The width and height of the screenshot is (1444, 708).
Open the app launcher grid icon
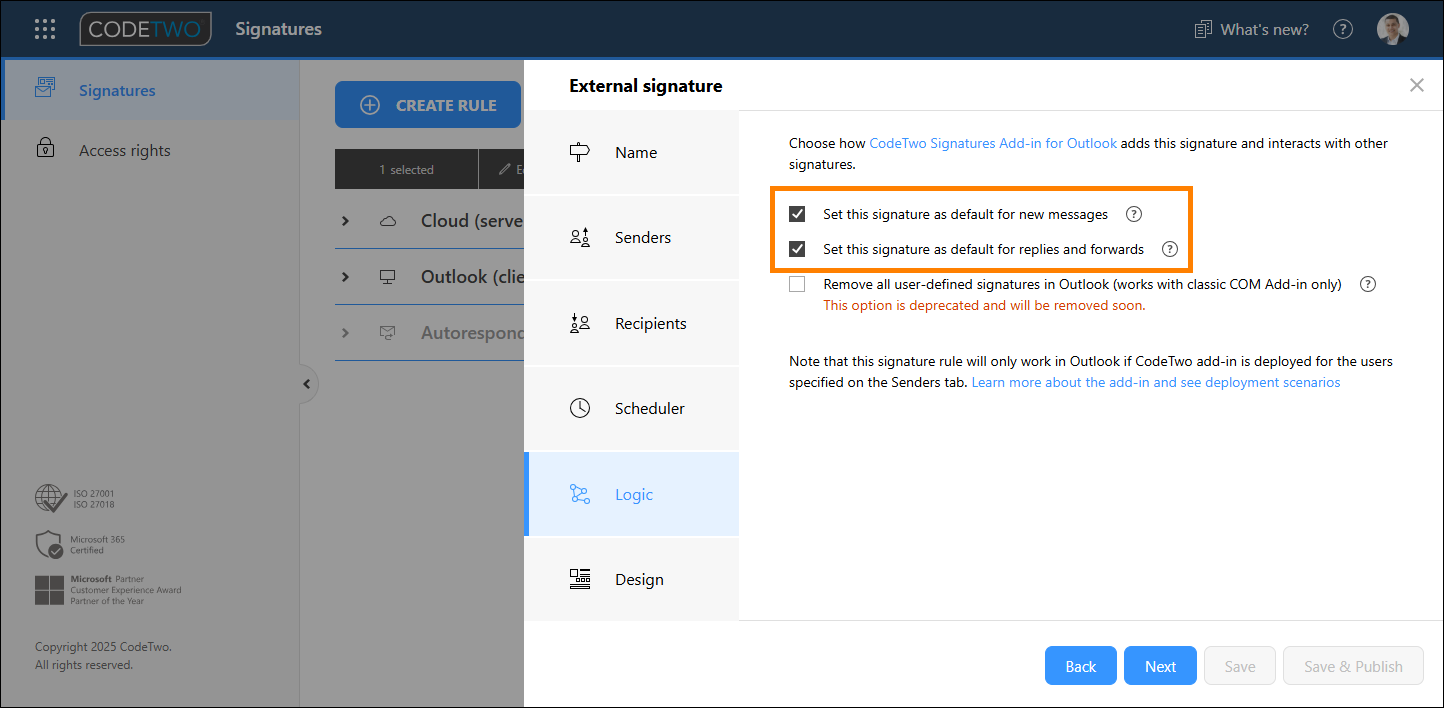(x=45, y=29)
